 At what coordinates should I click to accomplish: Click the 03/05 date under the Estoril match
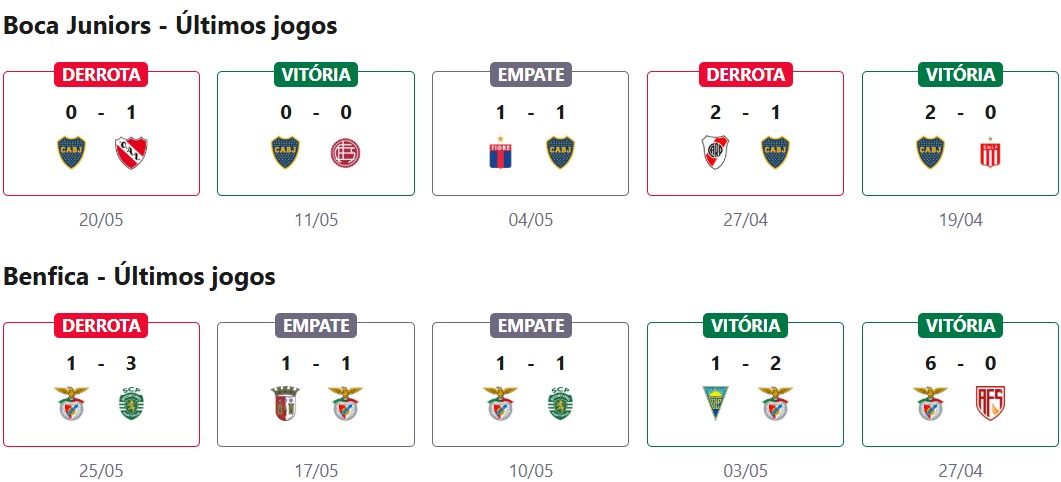tap(745, 470)
